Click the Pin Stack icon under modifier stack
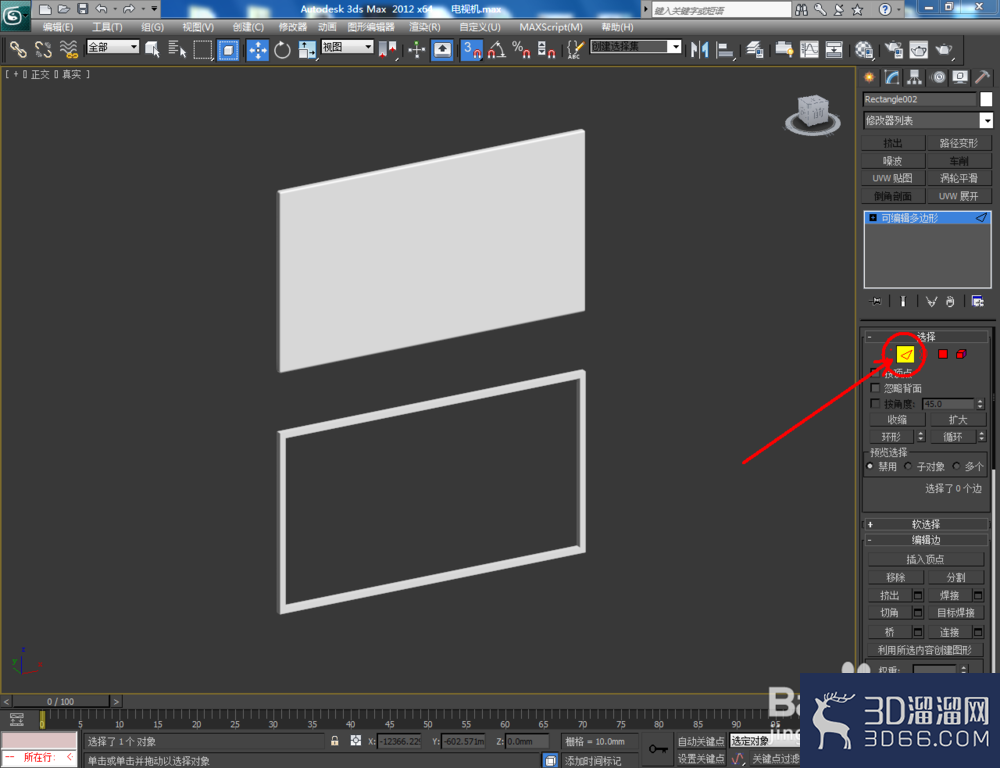This screenshot has width=1000, height=768. click(x=875, y=301)
